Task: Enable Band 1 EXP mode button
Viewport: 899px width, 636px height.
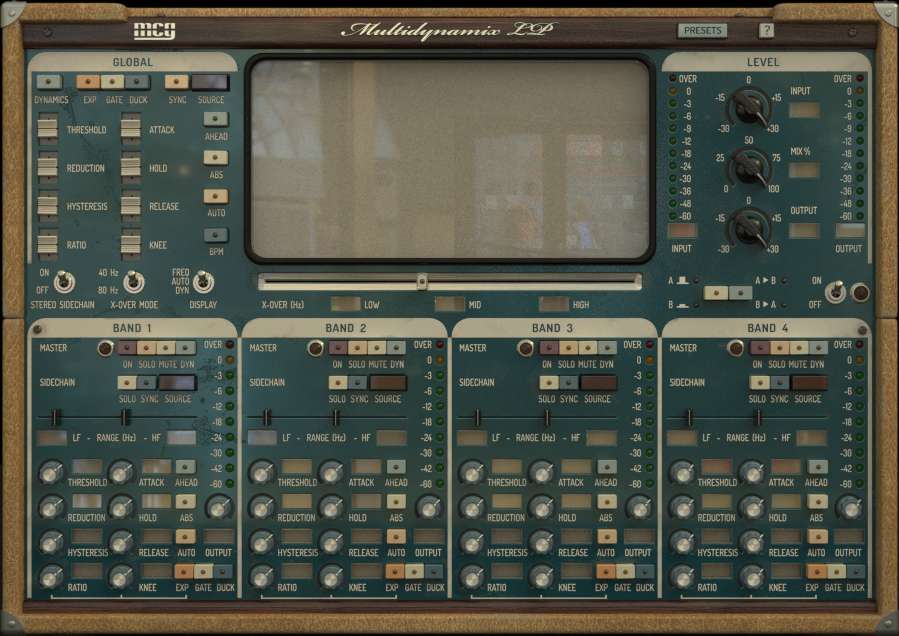Action: tap(183, 571)
